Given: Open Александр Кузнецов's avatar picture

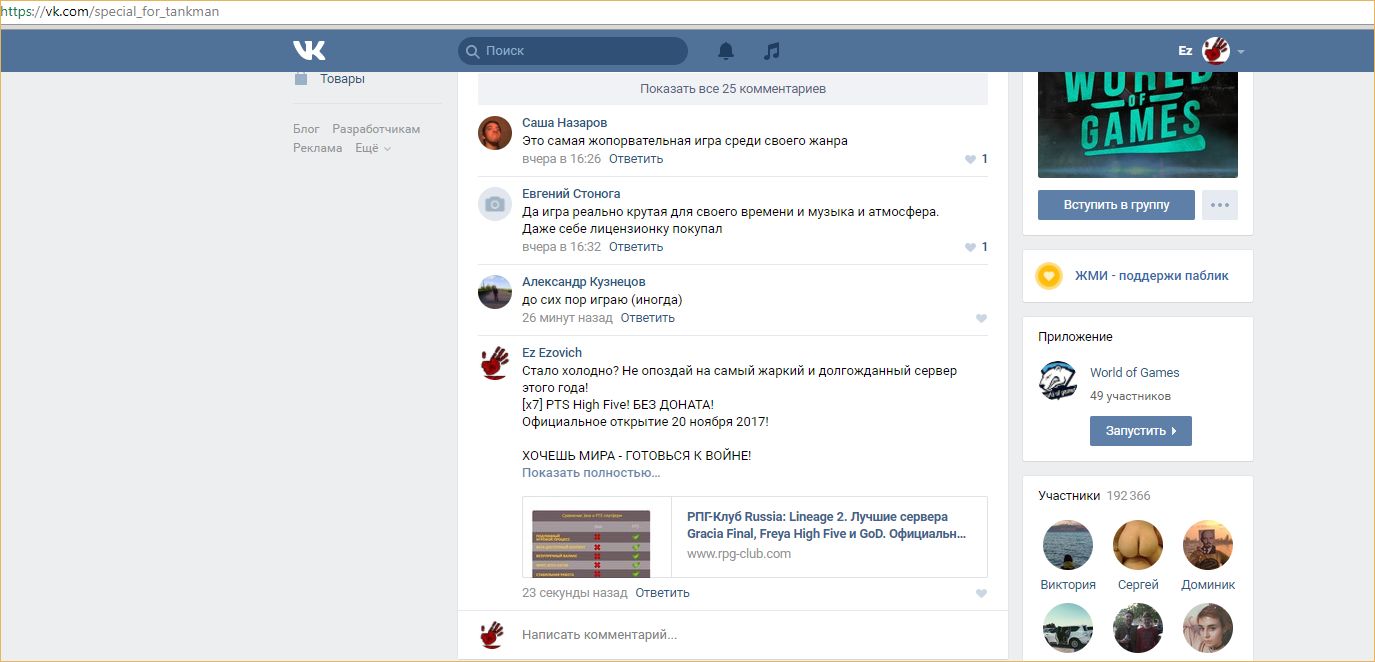Looking at the screenshot, I should [x=495, y=292].
